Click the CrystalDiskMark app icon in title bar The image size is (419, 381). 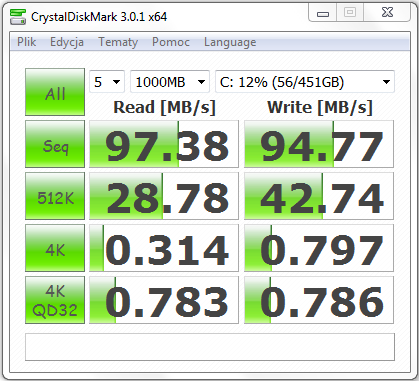pyautogui.click(x=18, y=16)
